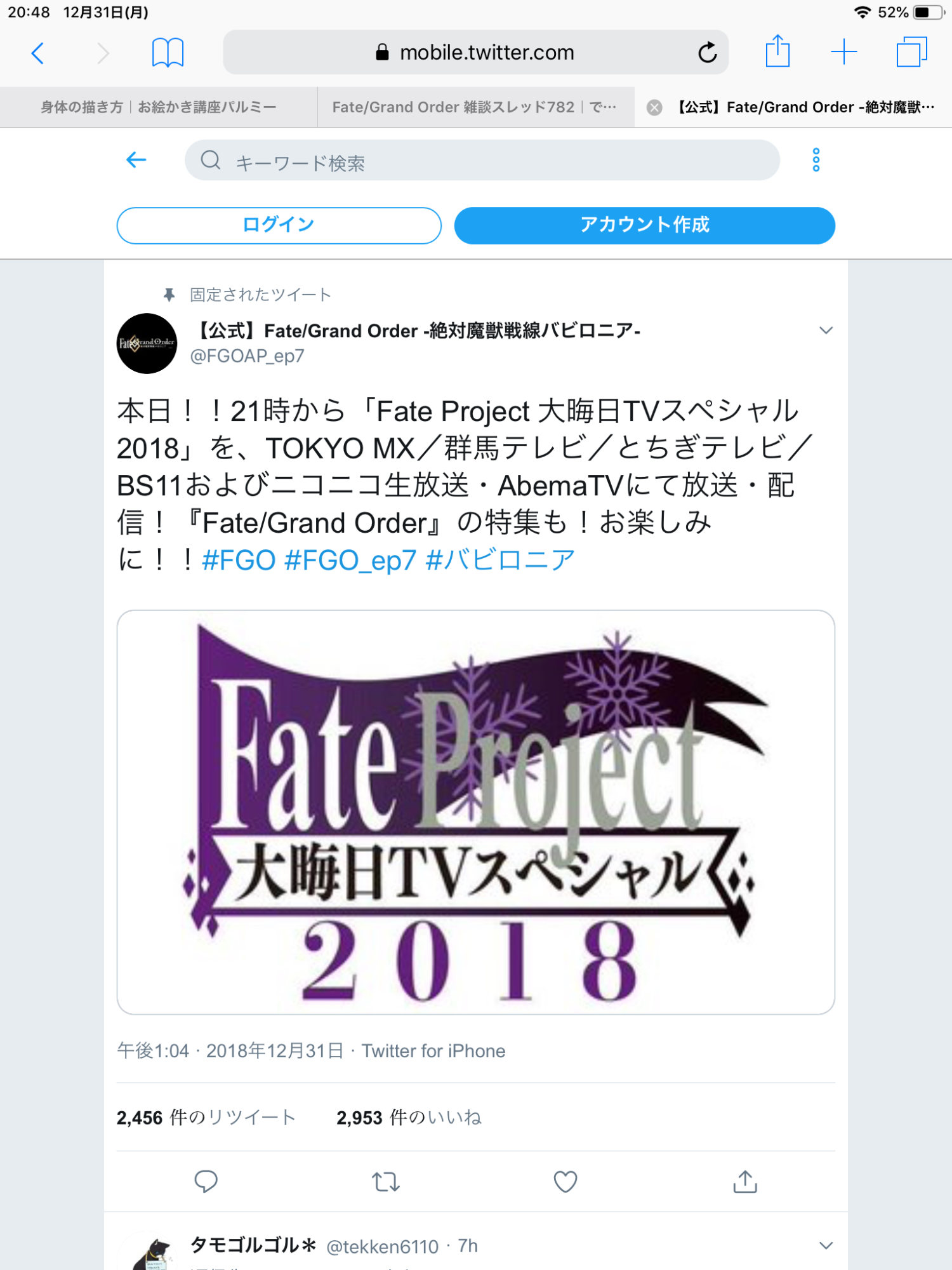Retweet the Fate Project tweet

click(385, 1182)
